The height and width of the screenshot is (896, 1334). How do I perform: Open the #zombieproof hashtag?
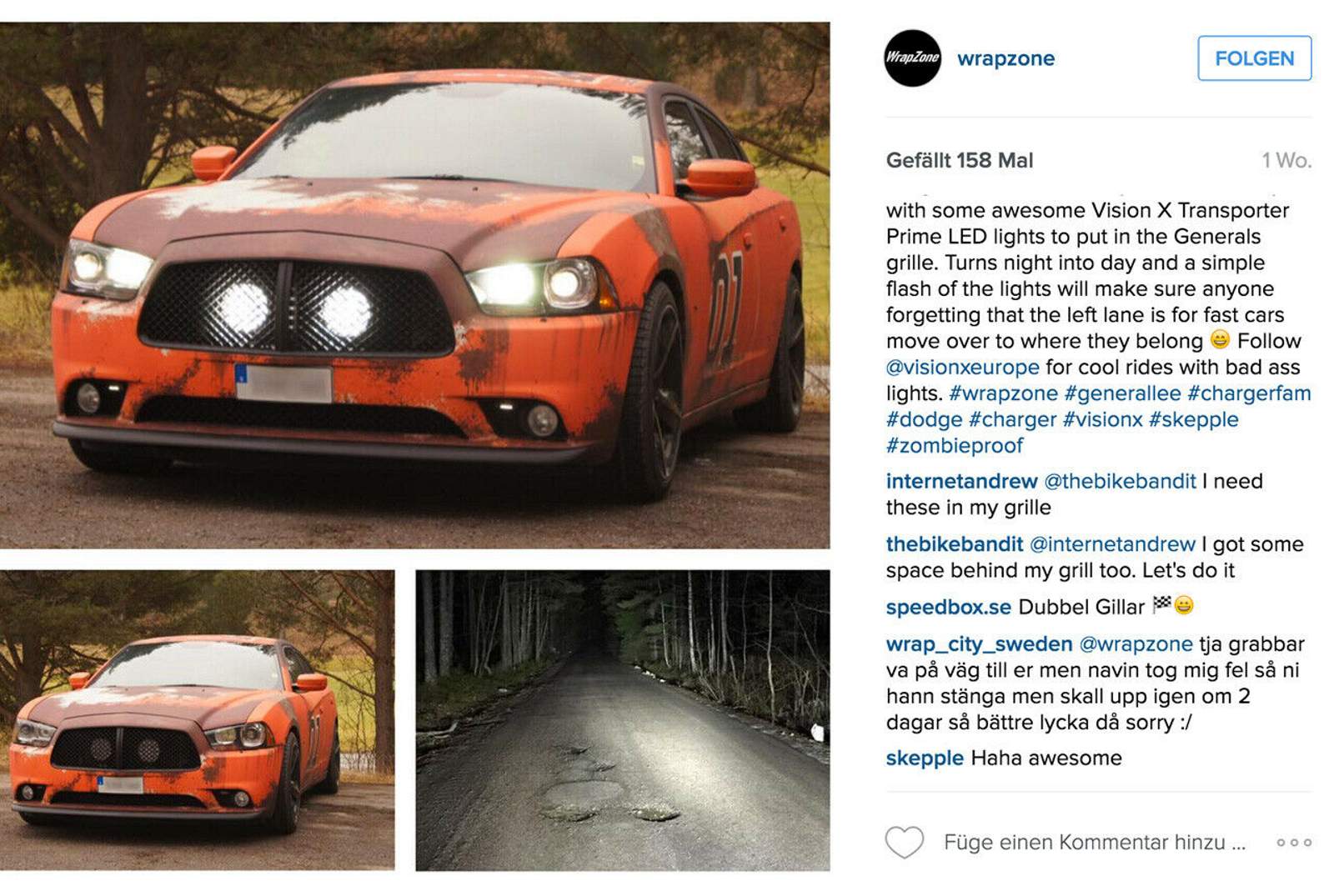tap(955, 445)
